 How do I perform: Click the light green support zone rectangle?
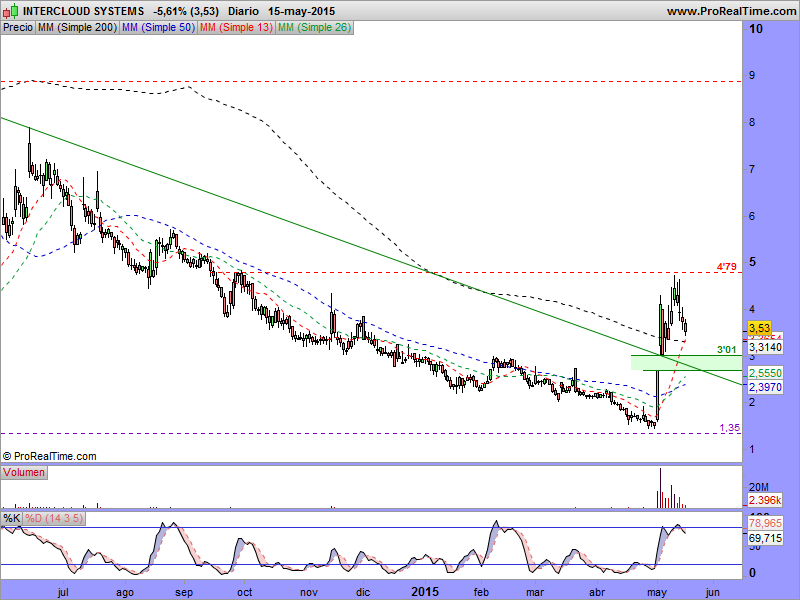click(x=686, y=363)
